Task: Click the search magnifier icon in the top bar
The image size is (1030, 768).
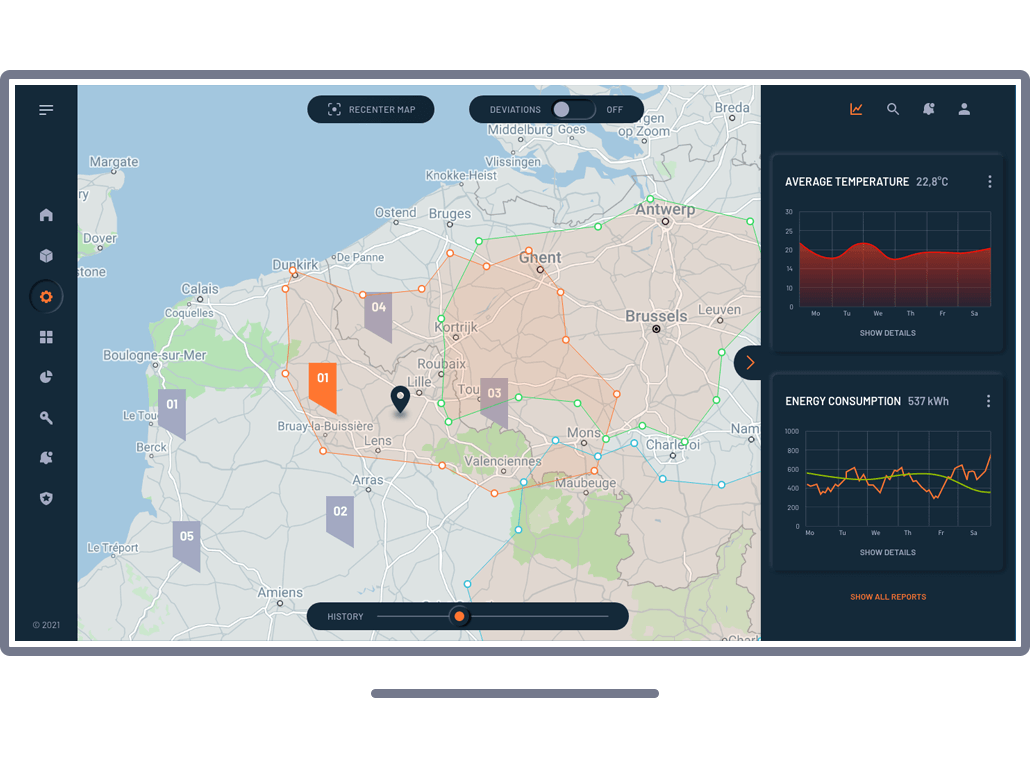Action: (x=893, y=109)
